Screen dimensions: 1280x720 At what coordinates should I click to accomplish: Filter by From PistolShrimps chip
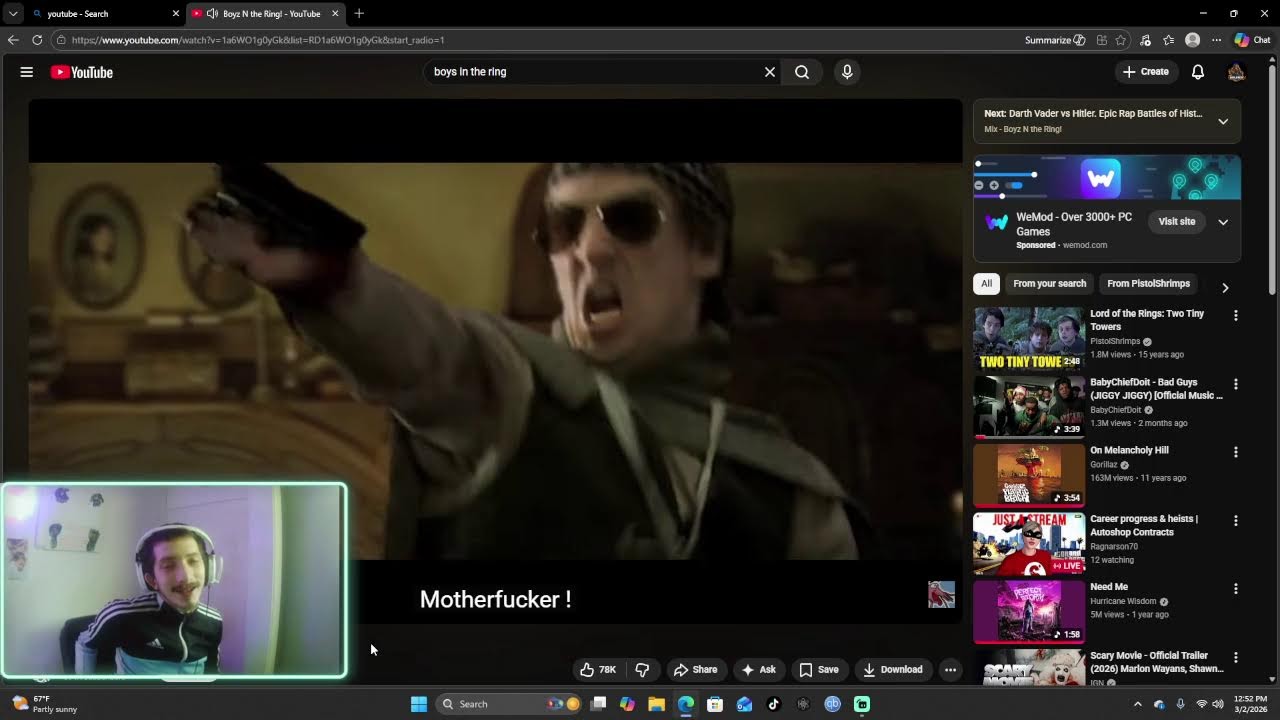coord(1148,284)
